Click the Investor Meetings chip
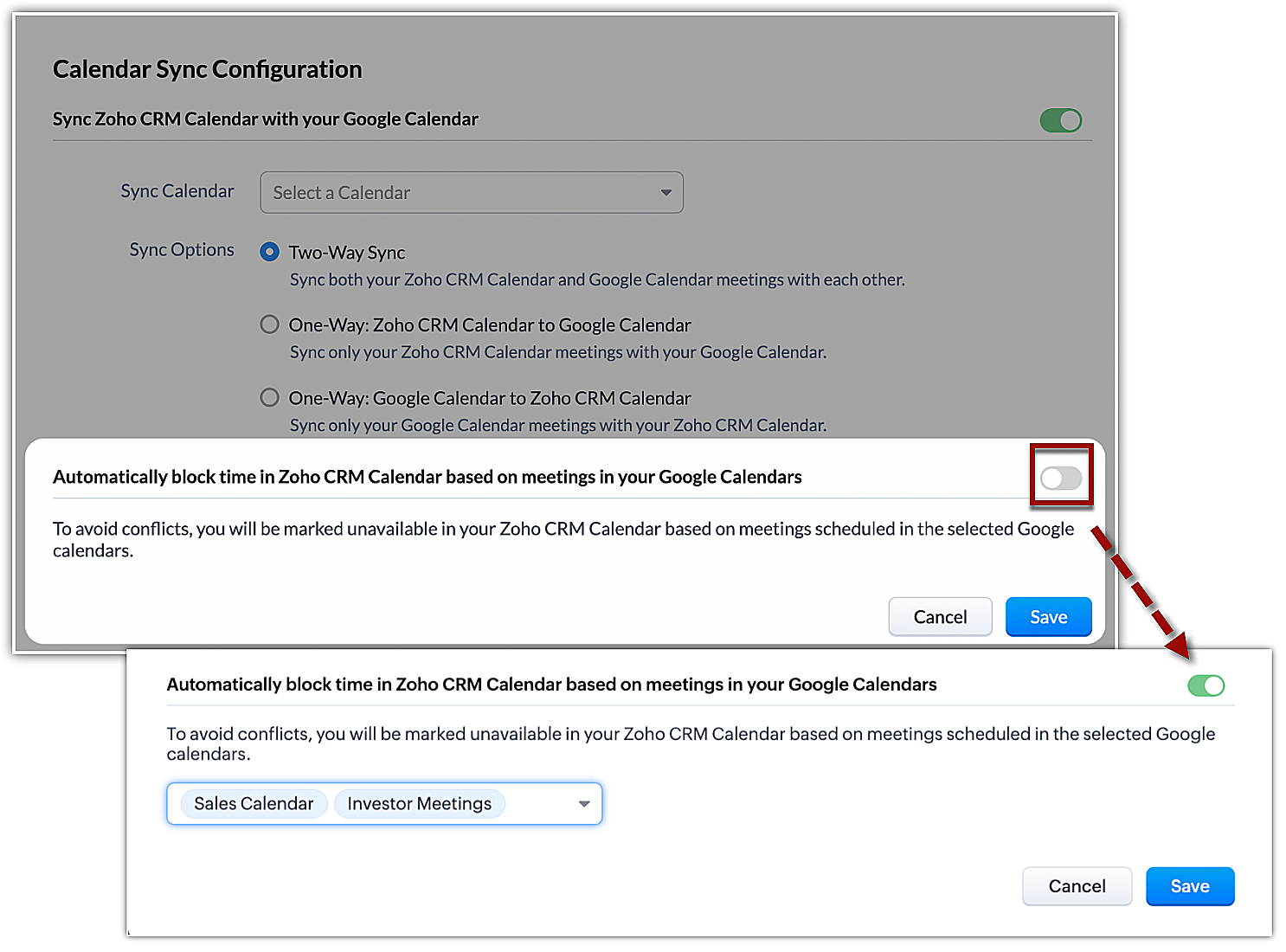Screen dimensions: 1286x952 click(x=419, y=804)
